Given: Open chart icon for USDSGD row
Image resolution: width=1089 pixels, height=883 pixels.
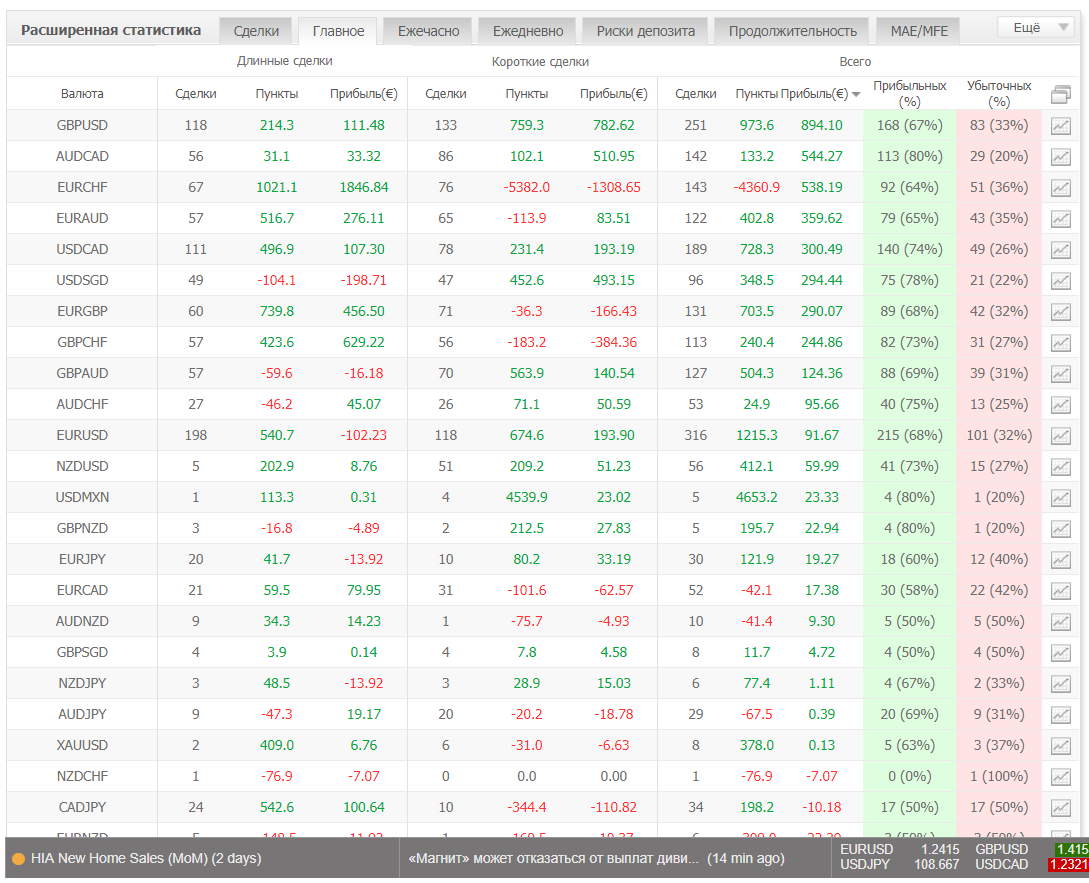Looking at the screenshot, I should [x=1060, y=281].
